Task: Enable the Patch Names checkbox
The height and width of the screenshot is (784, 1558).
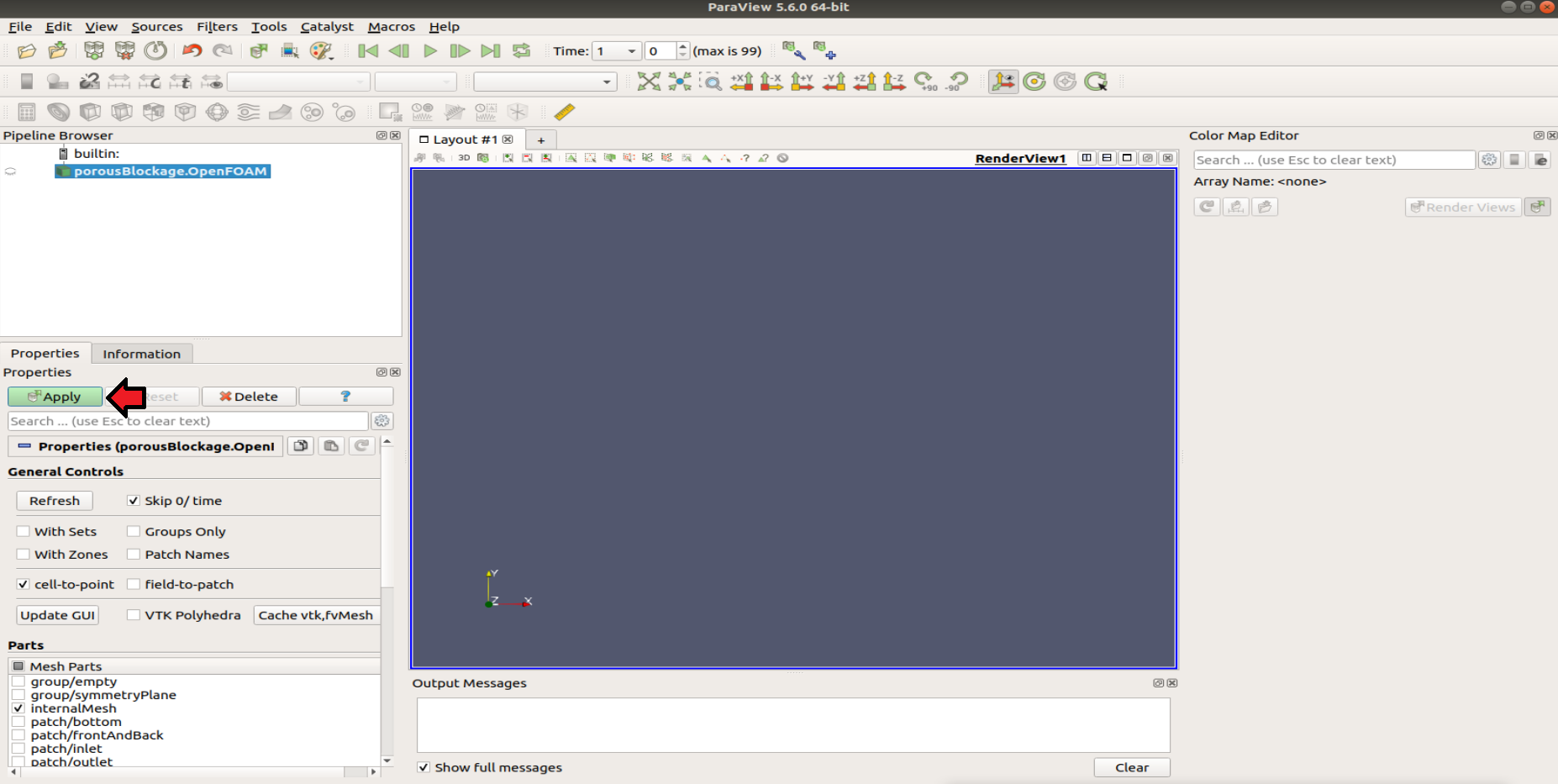Action: click(134, 555)
